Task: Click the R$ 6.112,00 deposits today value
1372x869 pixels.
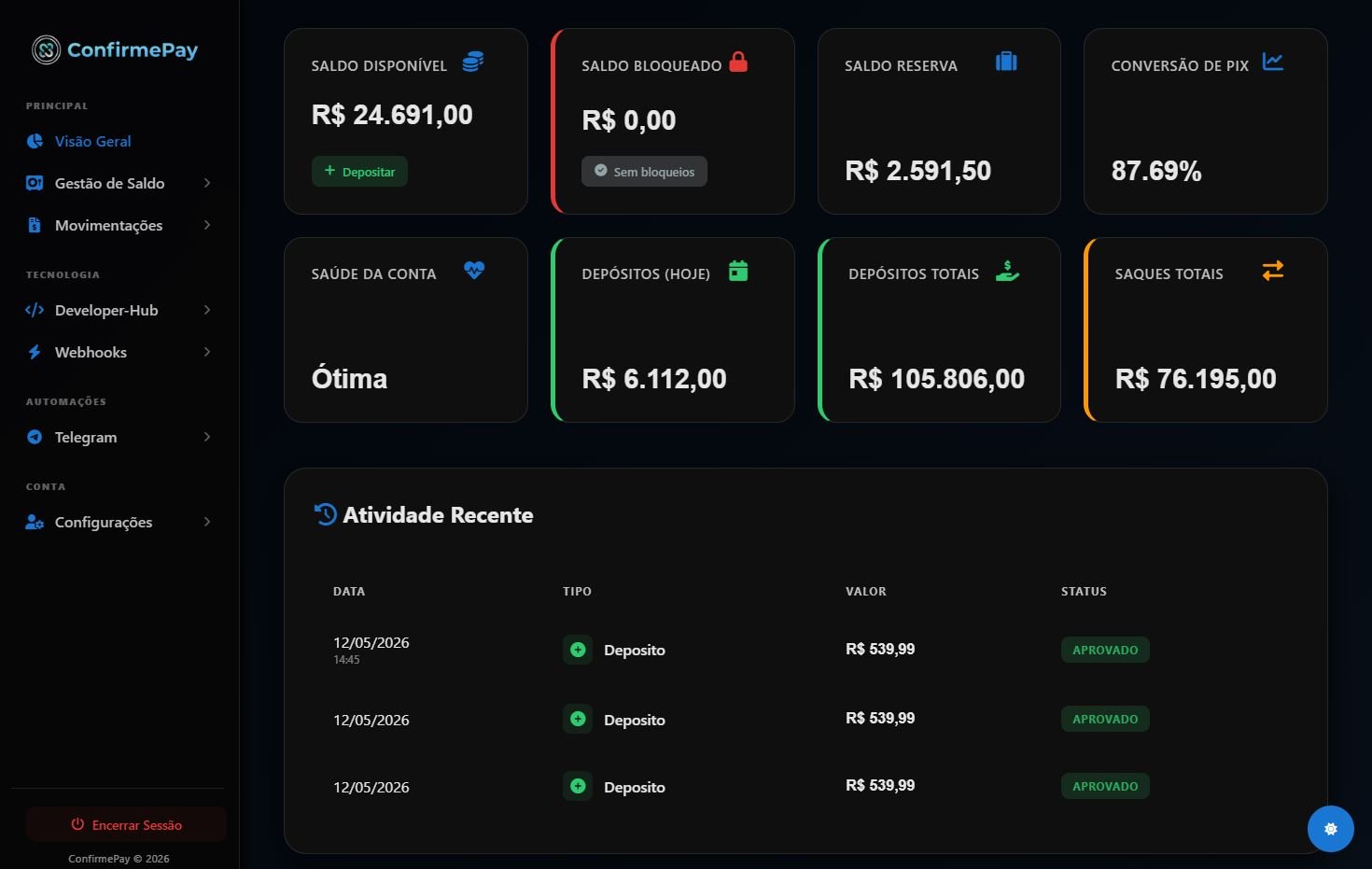Action: coord(654,379)
